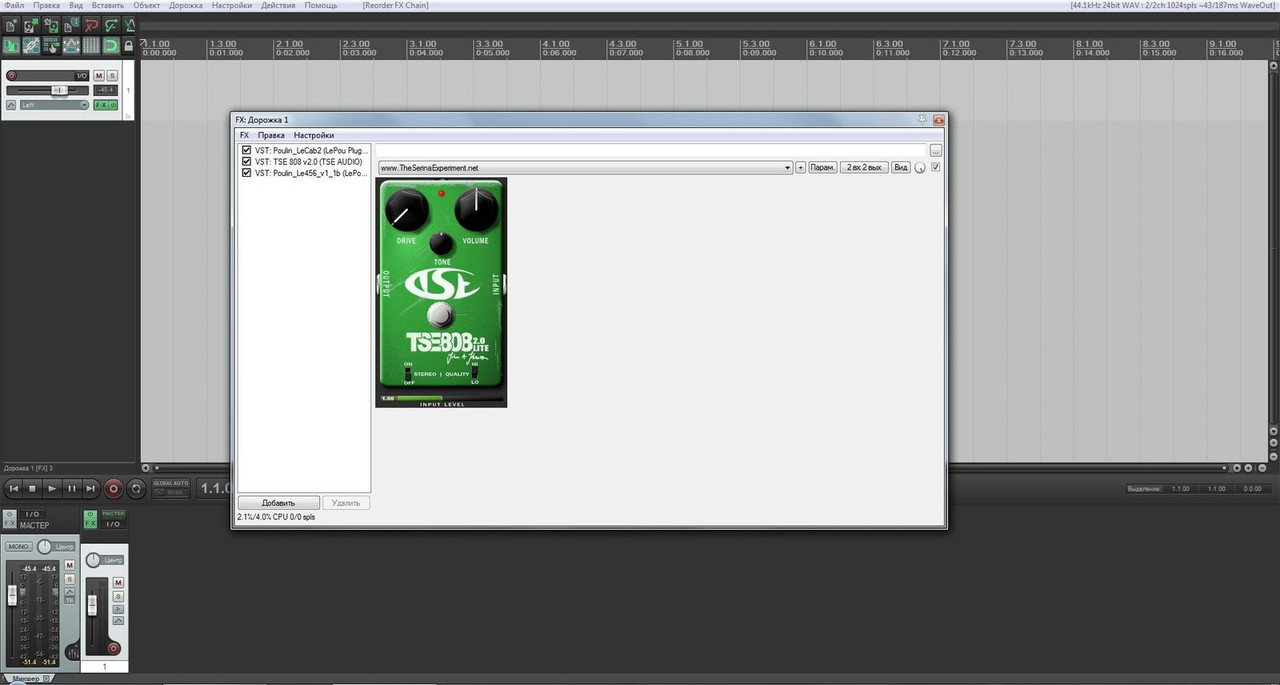Adjust the wet/dry mix knob
1280x685 pixels.
tap(920, 167)
